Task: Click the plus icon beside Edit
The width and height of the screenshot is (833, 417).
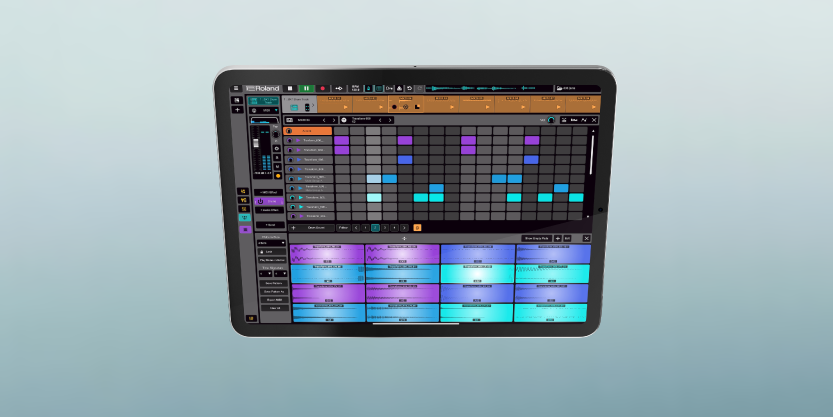Action: [x=557, y=239]
